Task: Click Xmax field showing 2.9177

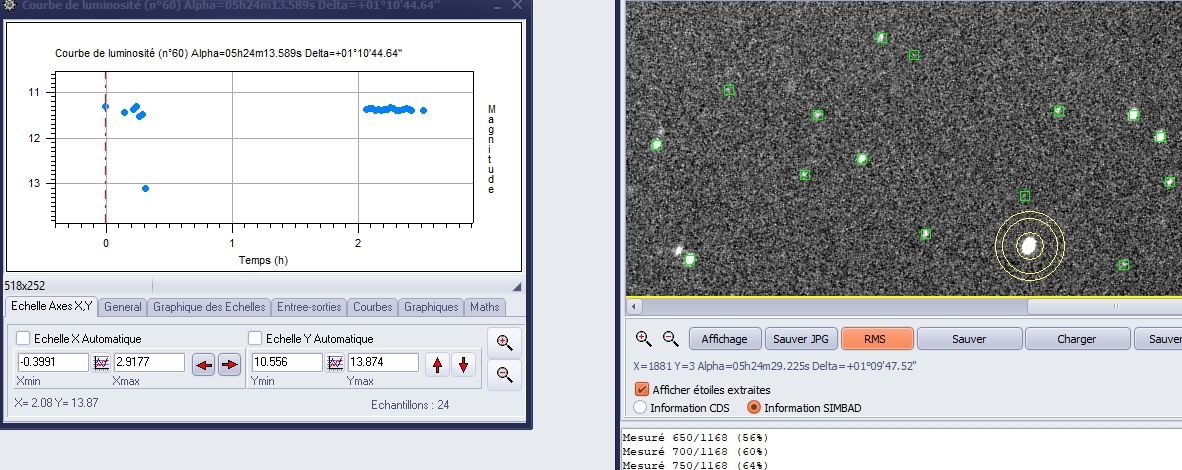Action: point(149,362)
